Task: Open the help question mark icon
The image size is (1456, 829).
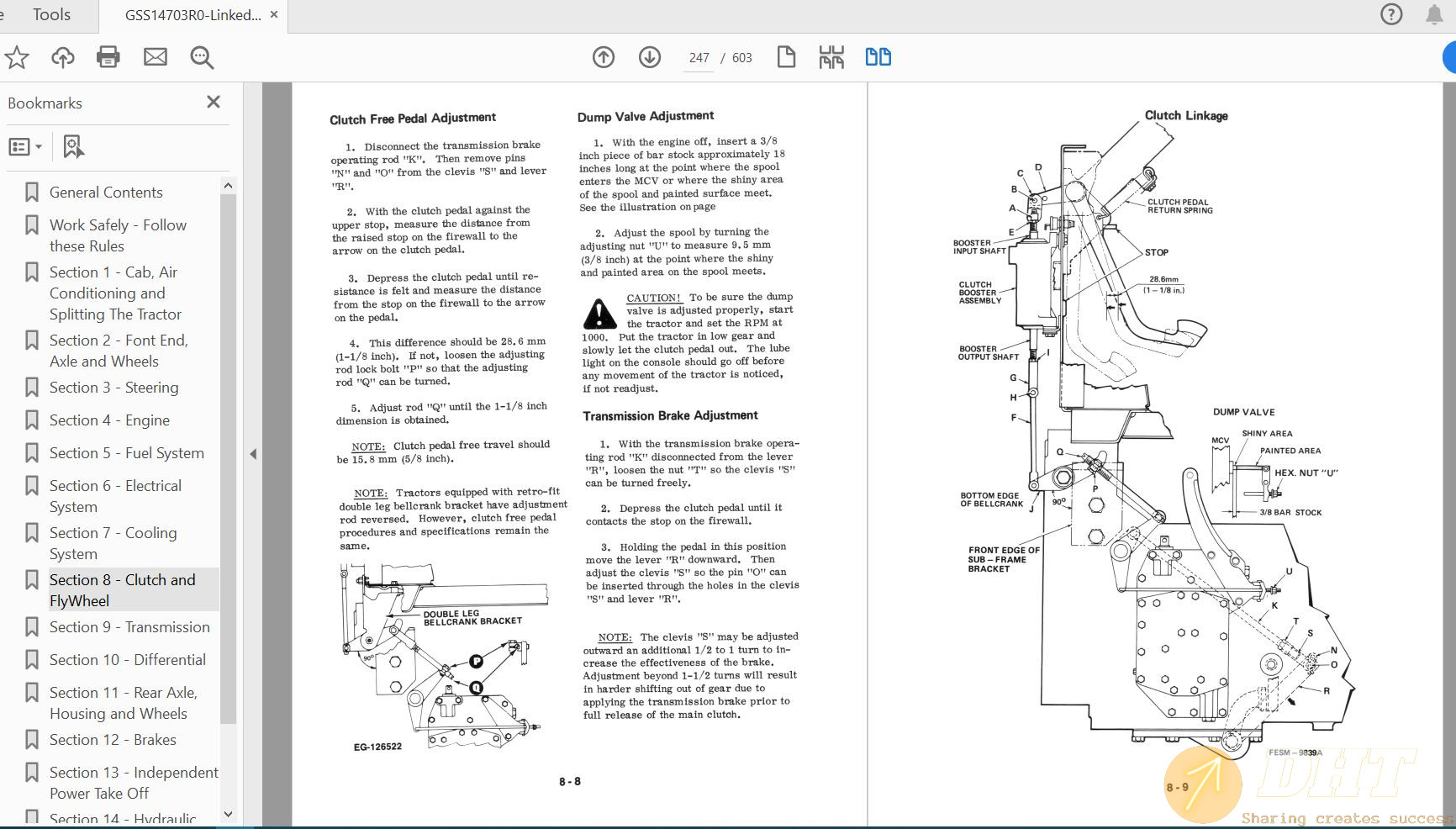Action: click(x=1391, y=14)
